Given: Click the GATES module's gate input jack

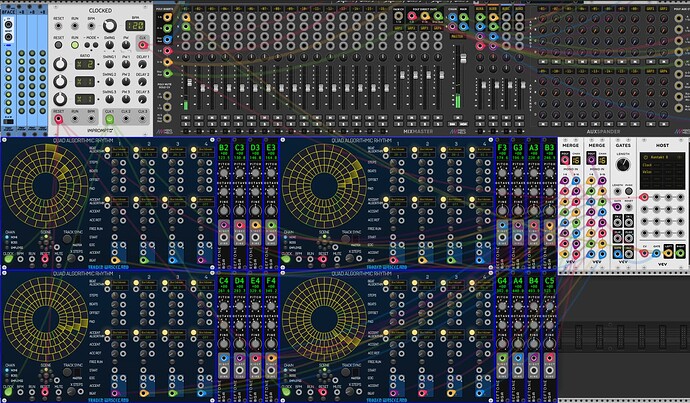Looking at the screenshot, I should click(x=617, y=207).
